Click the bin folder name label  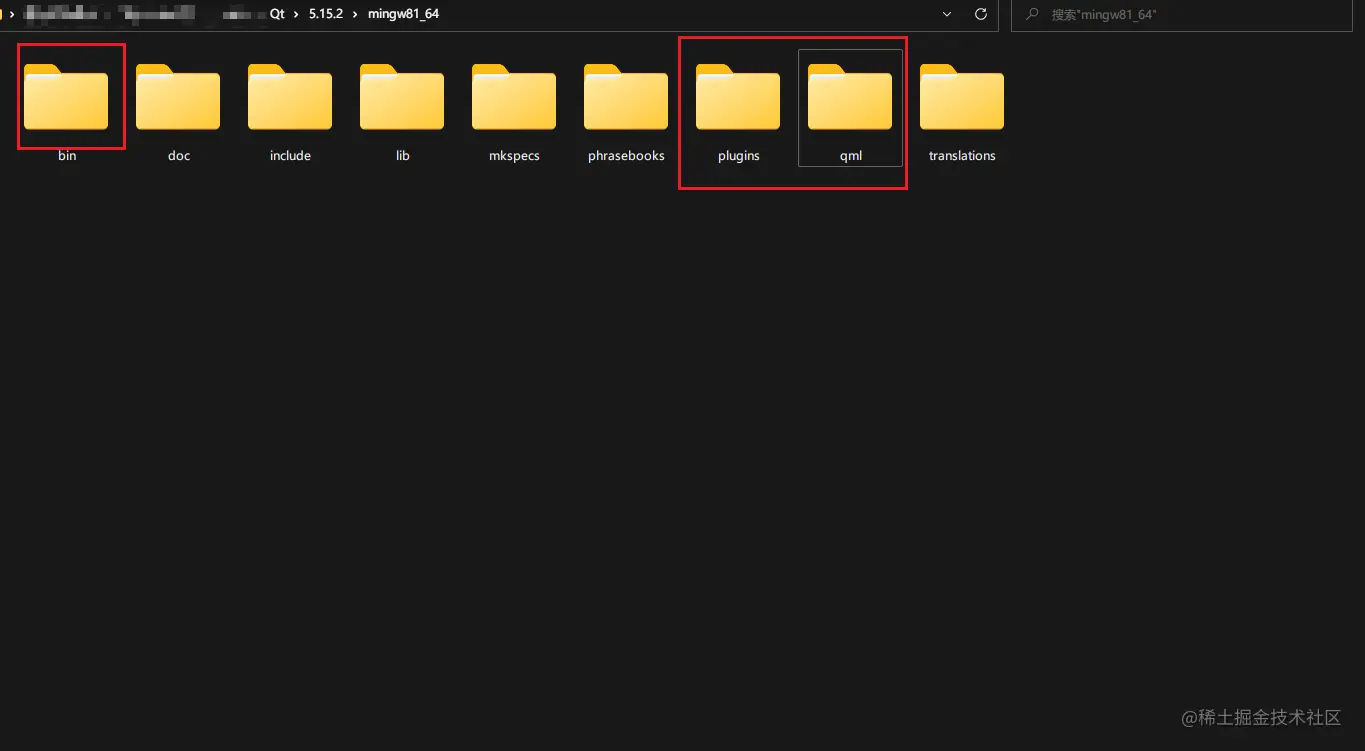coord(67,156)
